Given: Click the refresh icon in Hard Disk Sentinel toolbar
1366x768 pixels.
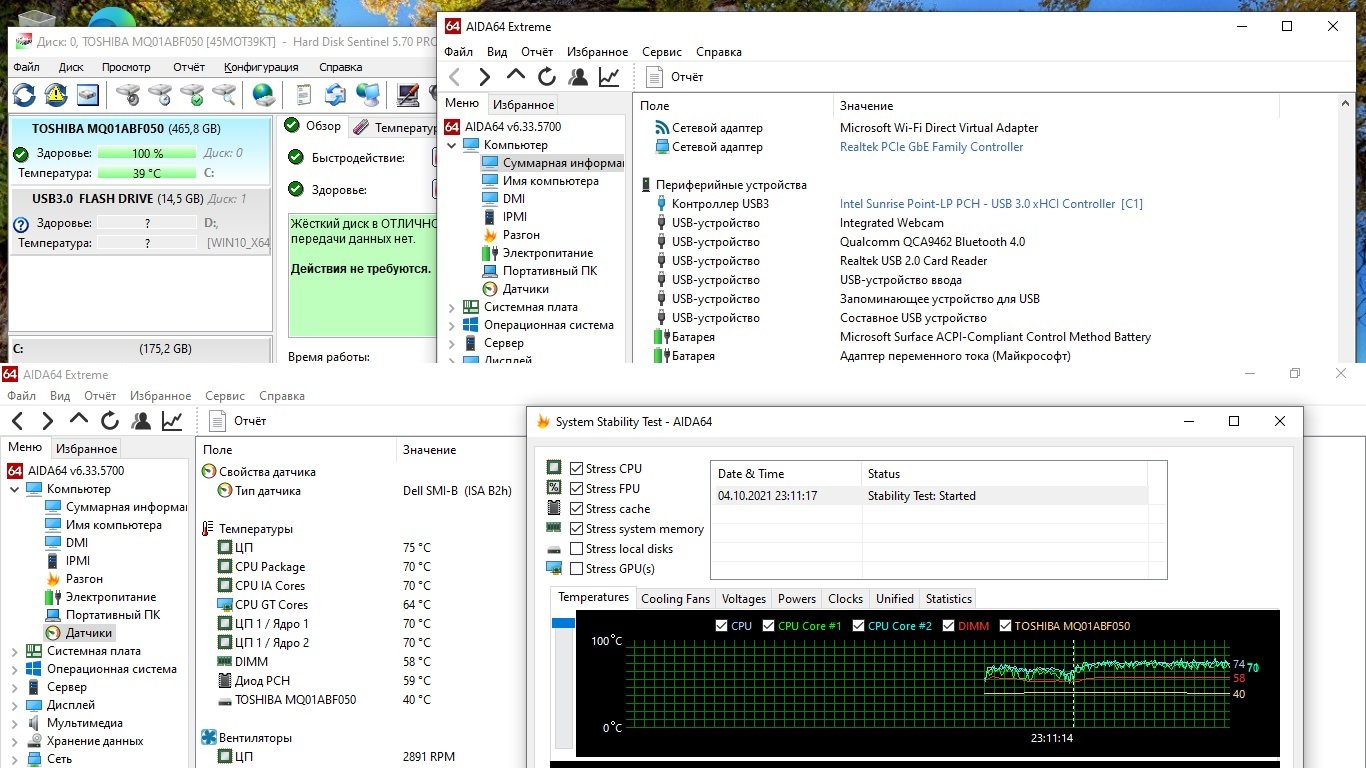Looking at the screenshot, I should (x=24, y=95).
